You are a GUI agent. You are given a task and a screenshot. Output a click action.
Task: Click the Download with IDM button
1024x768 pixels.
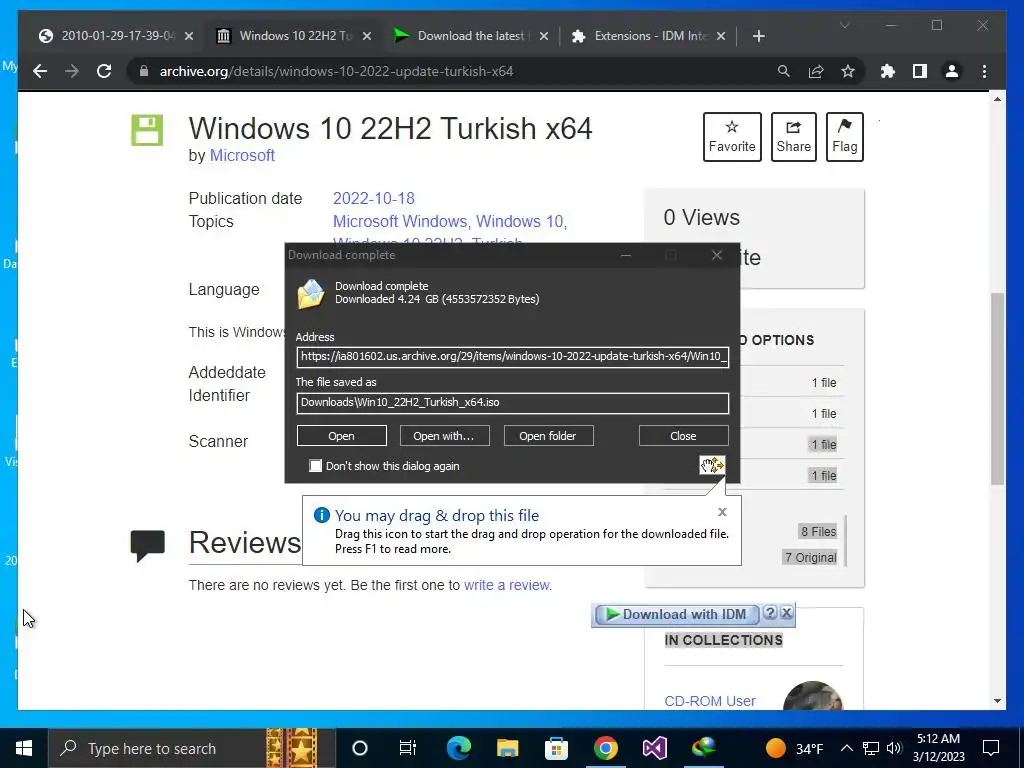pos(676,614)
